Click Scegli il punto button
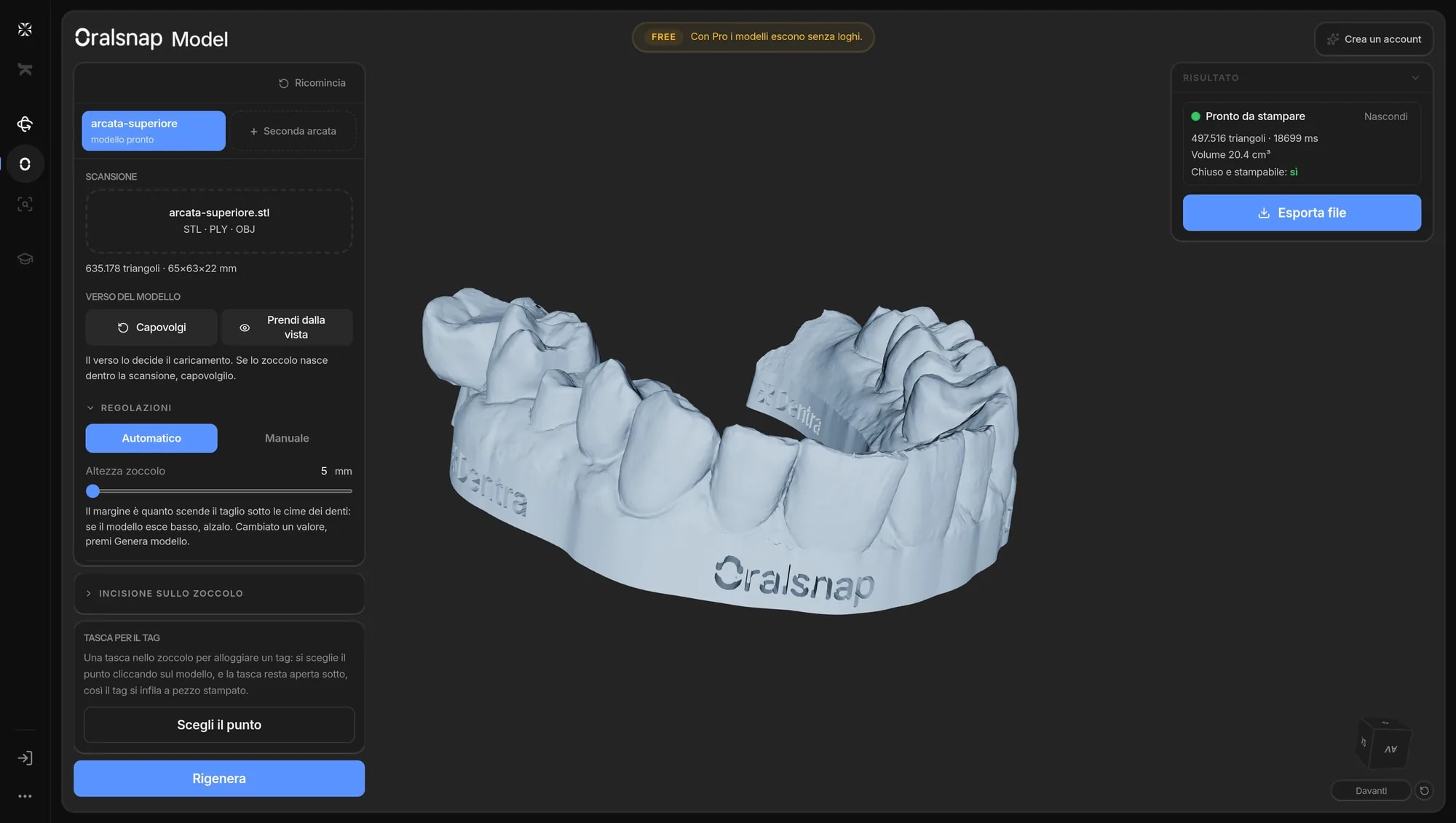This screenshot has width=1456, height=823. (219, 725)
